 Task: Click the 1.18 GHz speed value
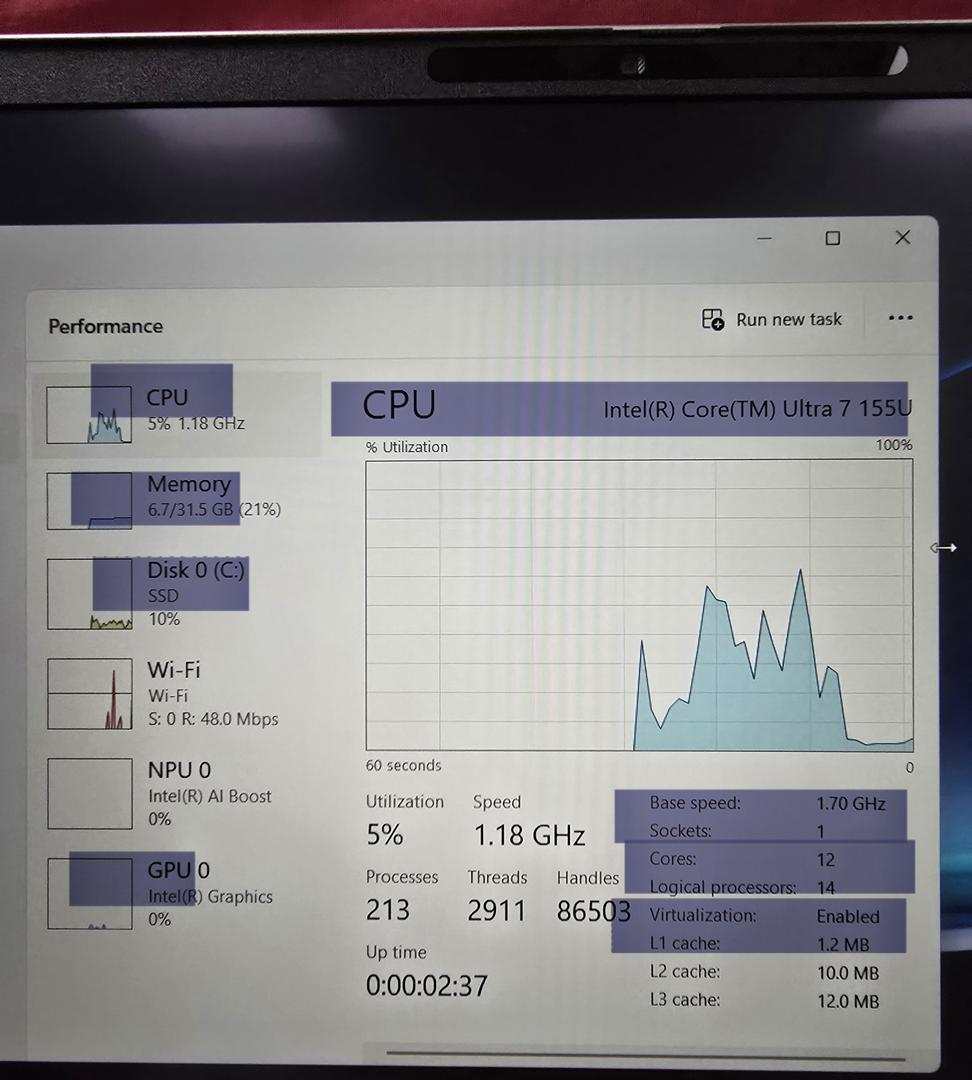click(529, 835)
